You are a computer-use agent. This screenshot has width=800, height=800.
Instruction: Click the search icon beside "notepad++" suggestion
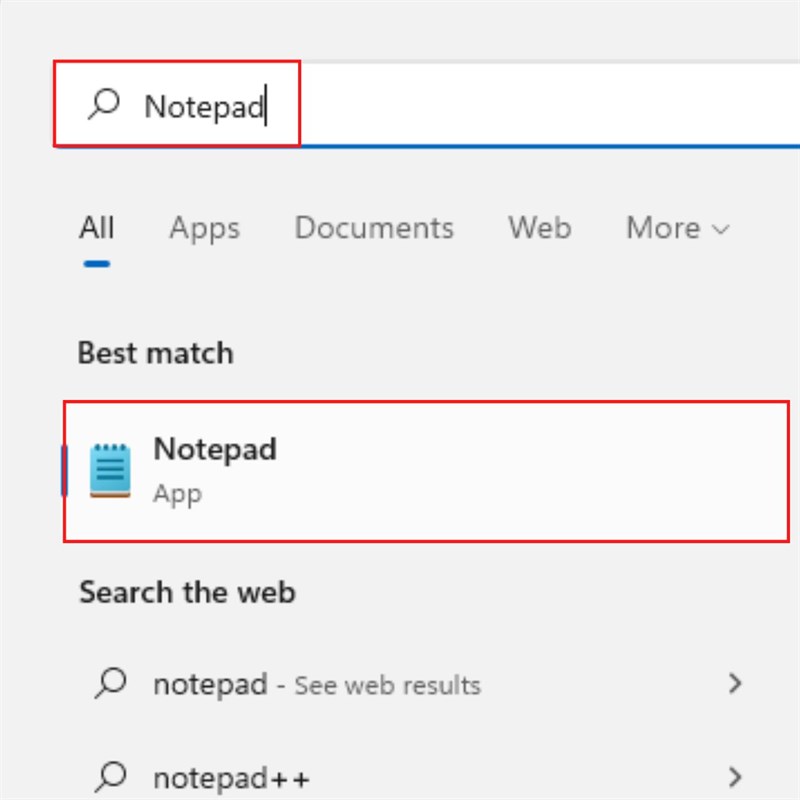[110, 778]
